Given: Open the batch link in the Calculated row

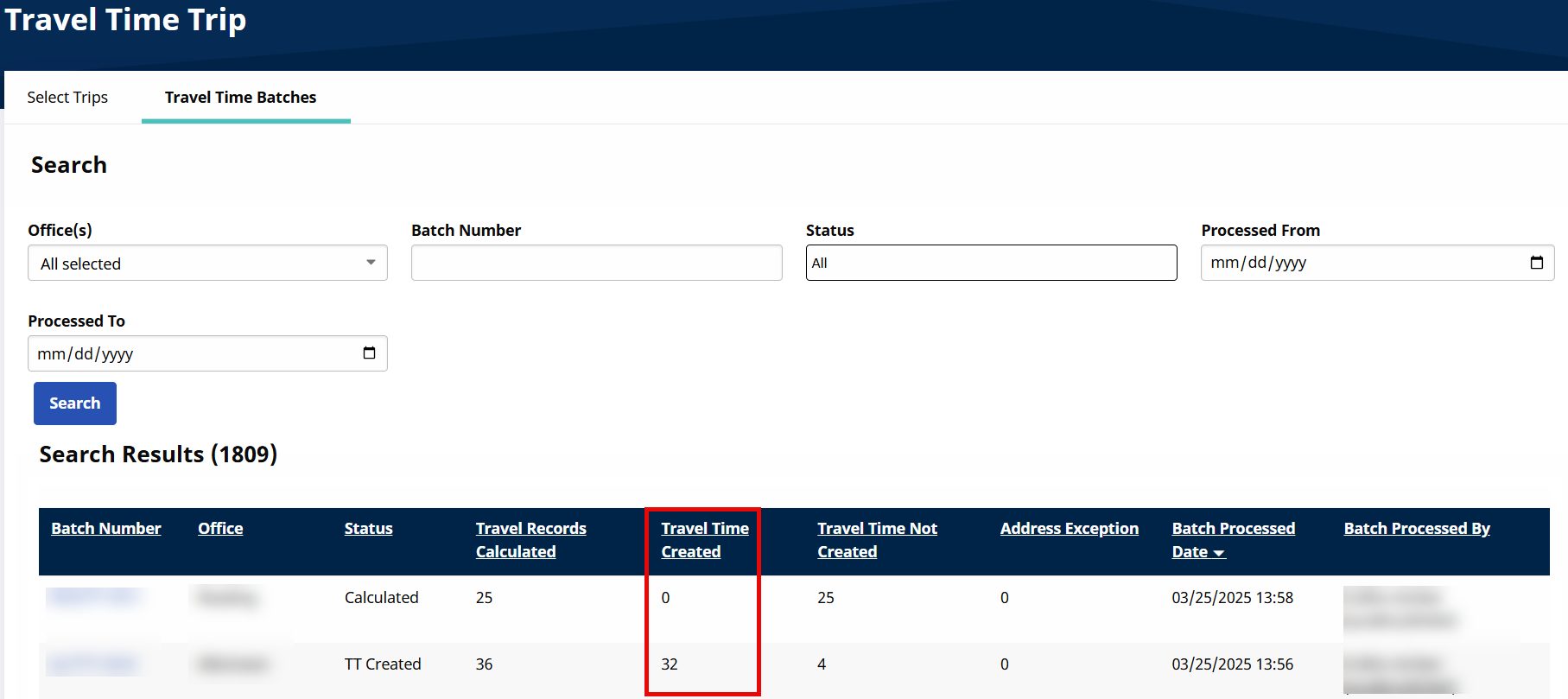Looking at the screenshot, I should coord(93,597).
